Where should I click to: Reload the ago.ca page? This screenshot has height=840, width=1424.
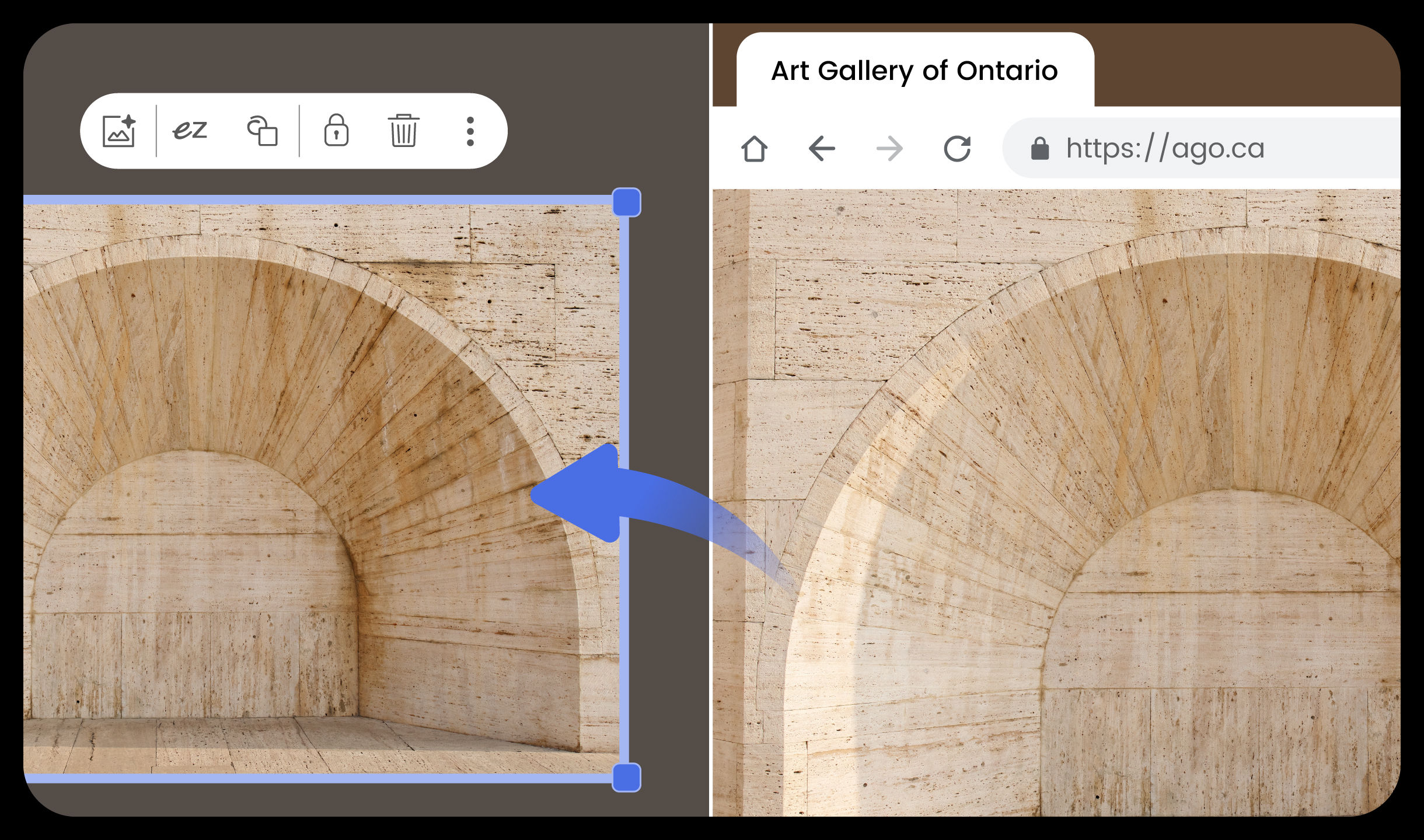coord(957,148)
